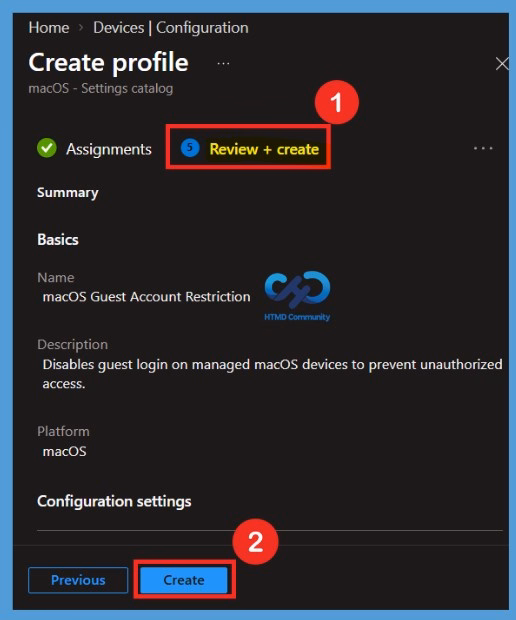The image size is (516, 620).
Task: Click the Basics section heading
Action: 58,240
